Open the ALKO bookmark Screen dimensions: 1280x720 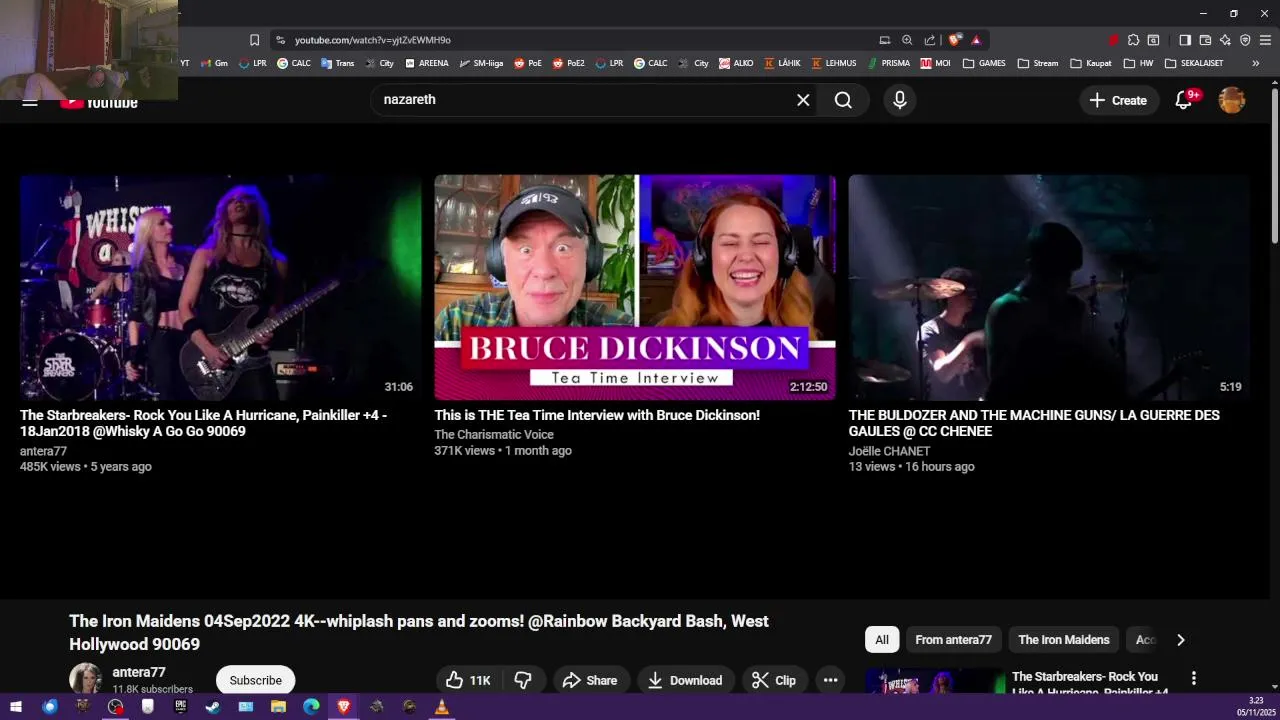(x=736, y=63)
